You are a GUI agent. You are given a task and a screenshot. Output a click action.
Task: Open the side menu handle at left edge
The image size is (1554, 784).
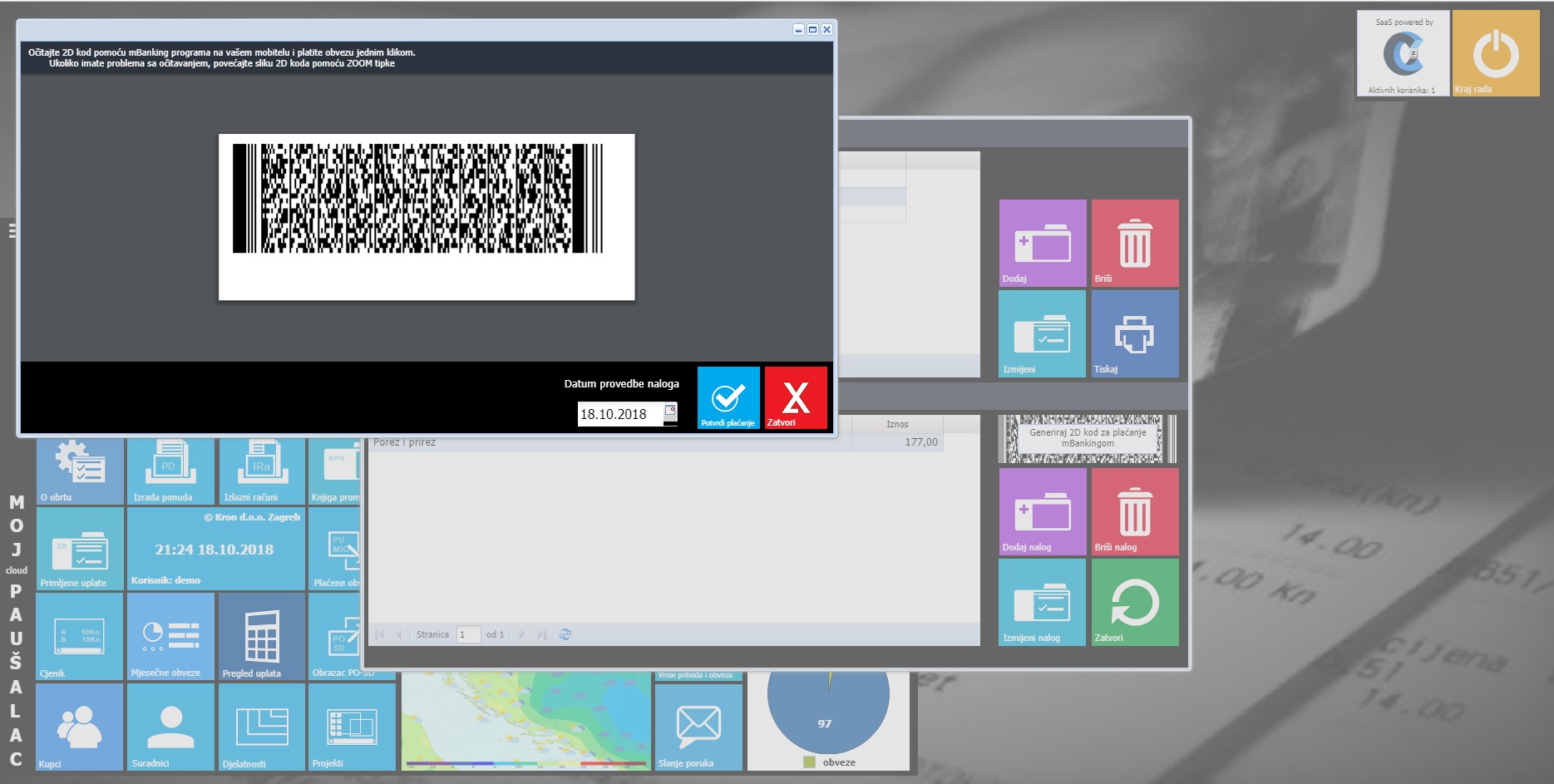point(12,230)
